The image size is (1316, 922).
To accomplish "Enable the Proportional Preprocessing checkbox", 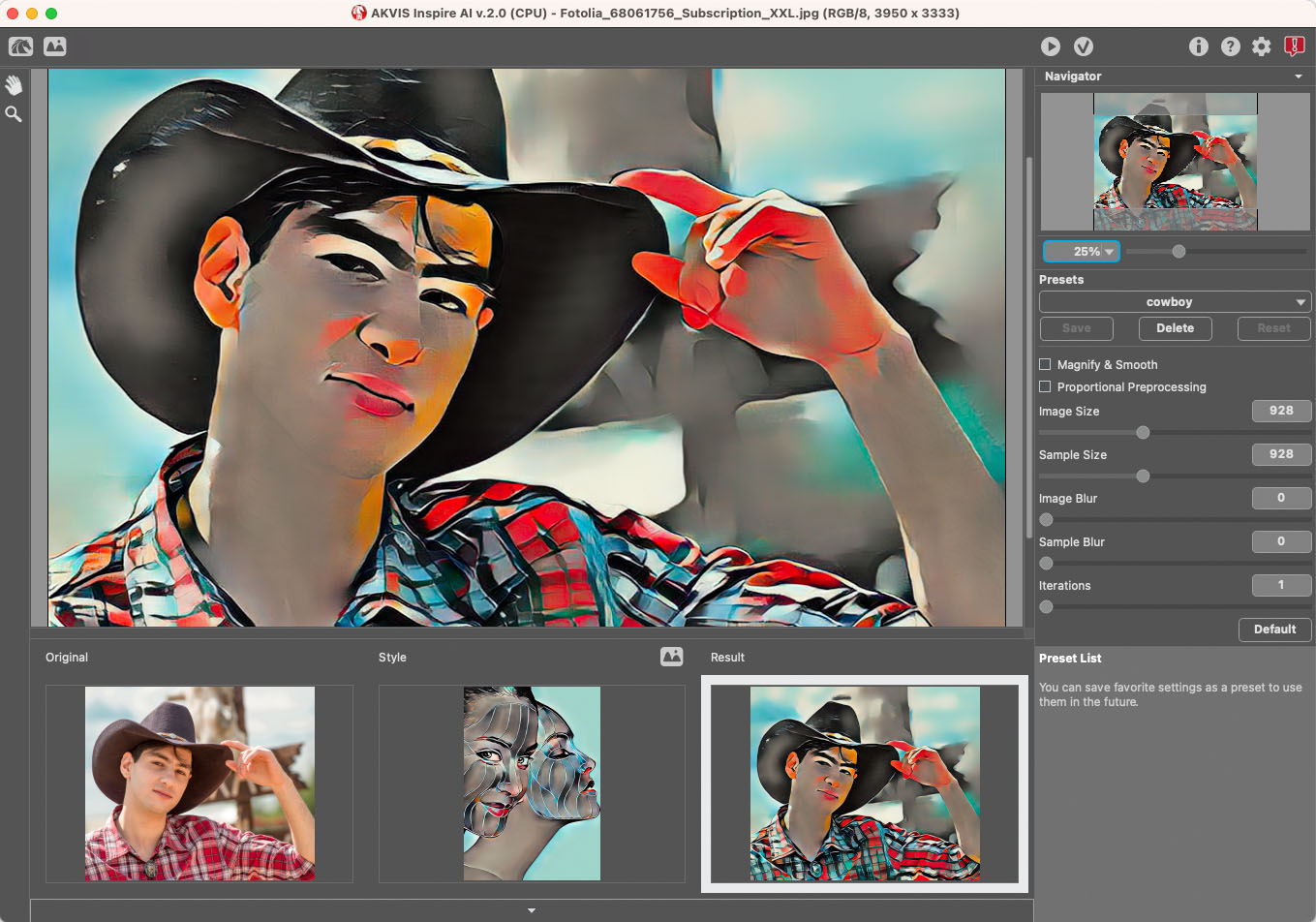I will [x=1045, y=386].
